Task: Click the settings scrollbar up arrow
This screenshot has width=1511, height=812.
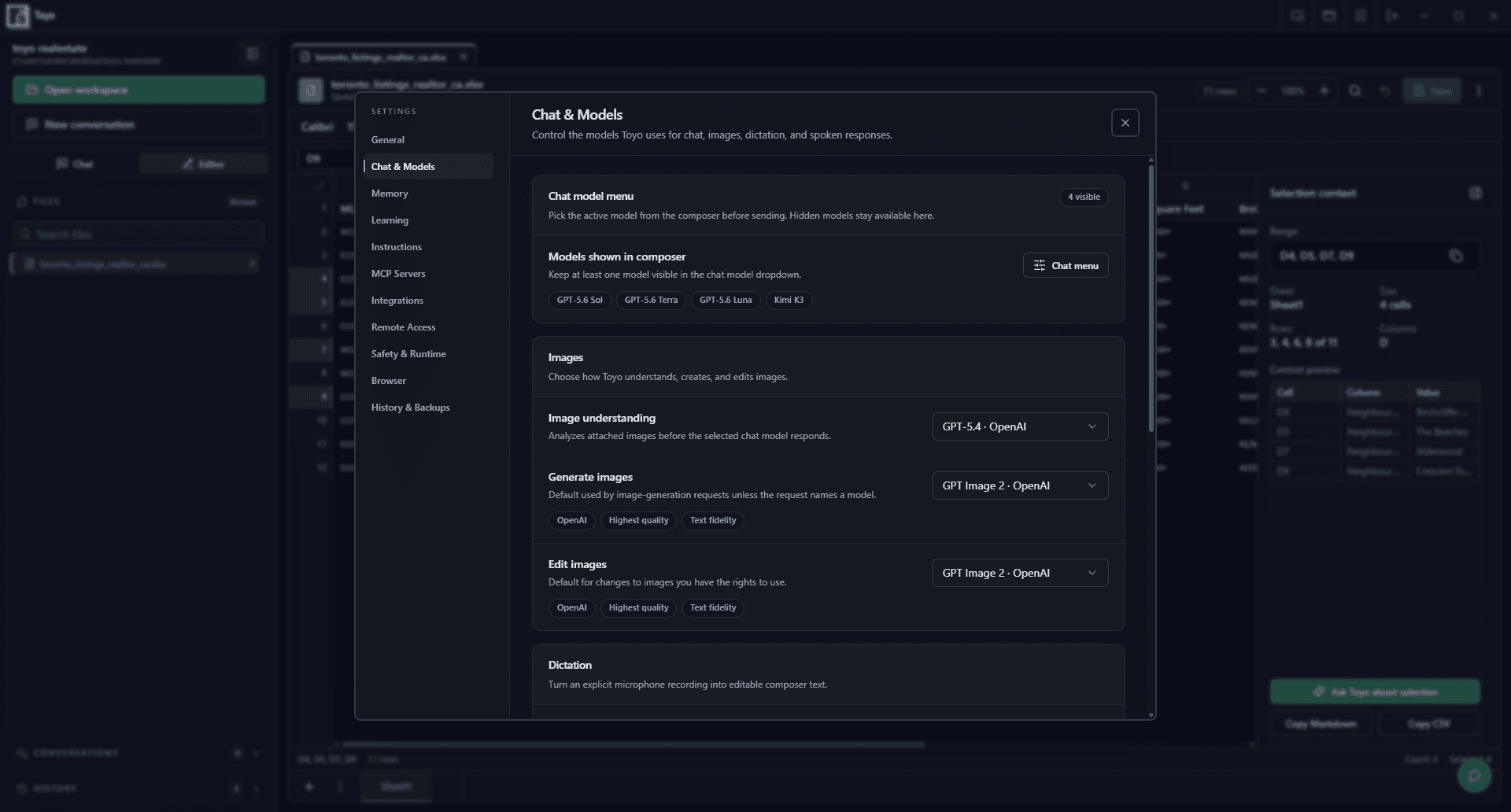Action: (1151, 160)
